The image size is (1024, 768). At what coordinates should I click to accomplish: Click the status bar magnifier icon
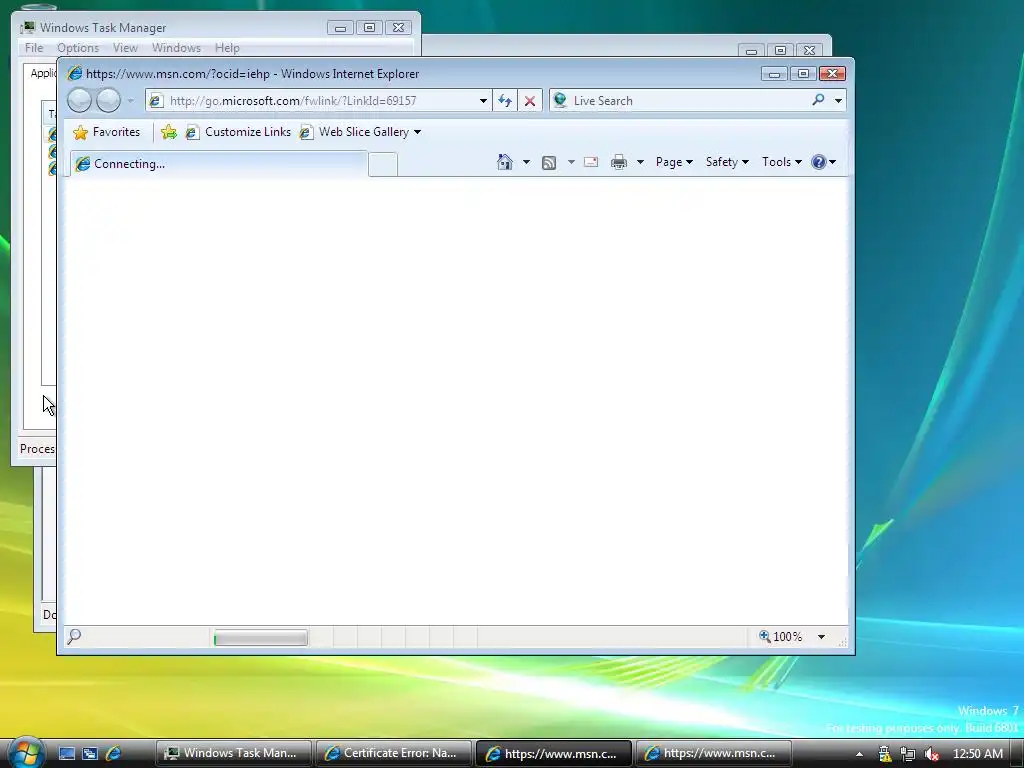click(x=74, y=635)
